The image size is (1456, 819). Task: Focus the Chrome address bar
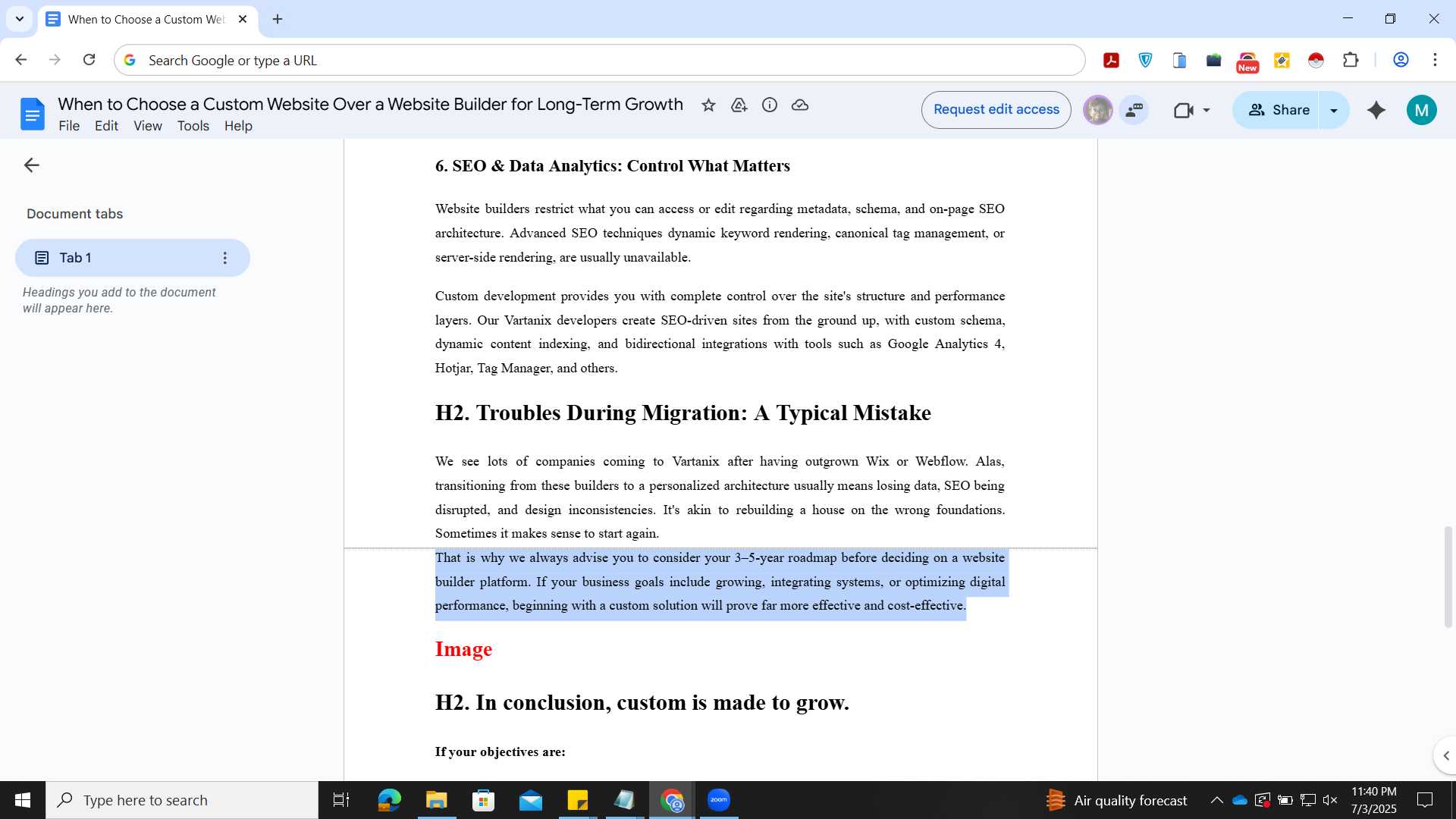point(599,60)
